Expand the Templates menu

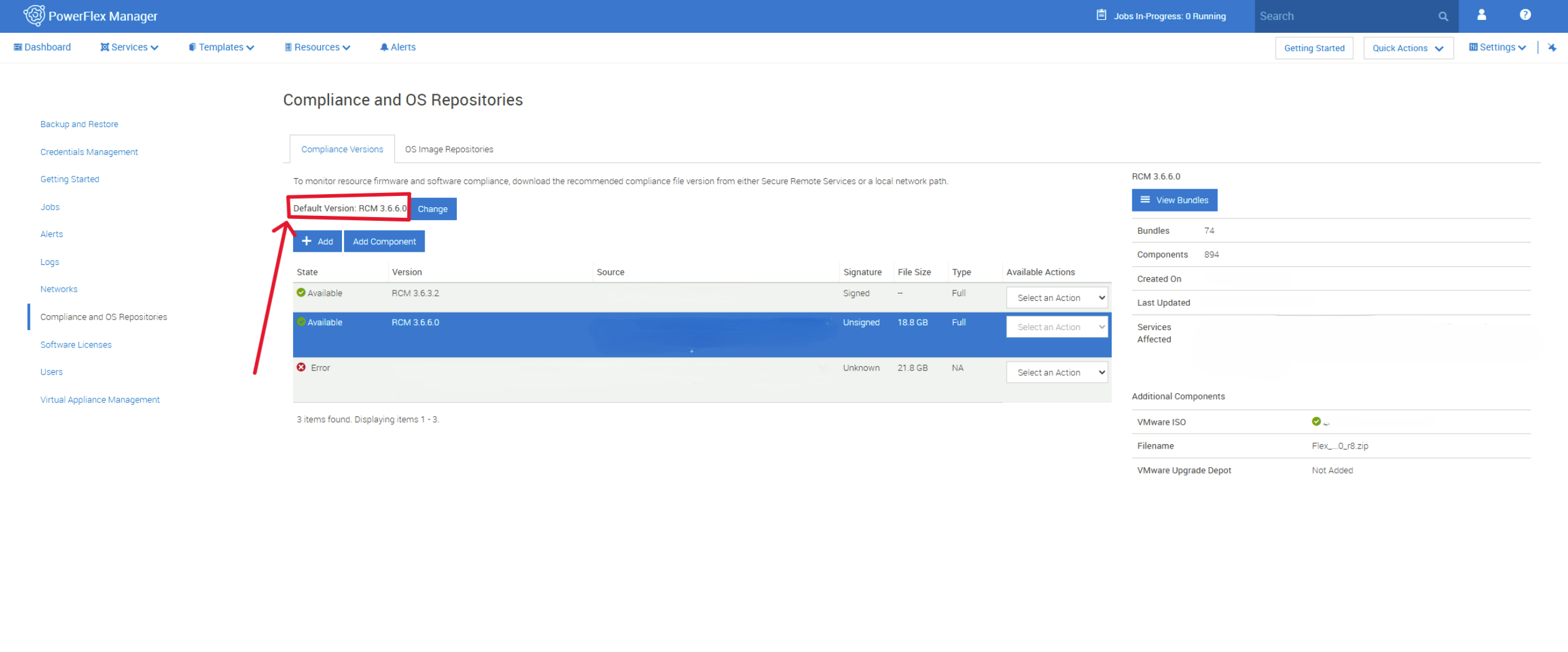[222, 47]
